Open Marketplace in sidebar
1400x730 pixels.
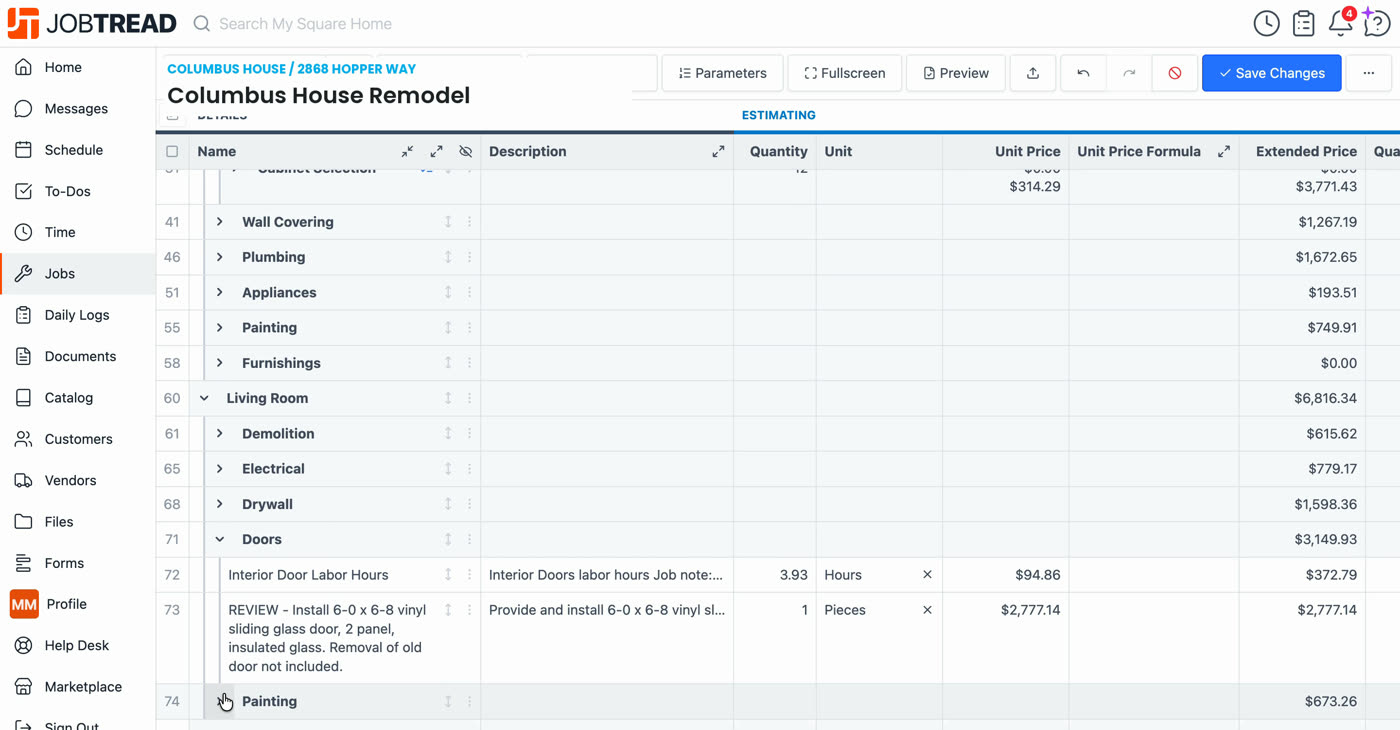pyautogui.click(x=78, y=687)
